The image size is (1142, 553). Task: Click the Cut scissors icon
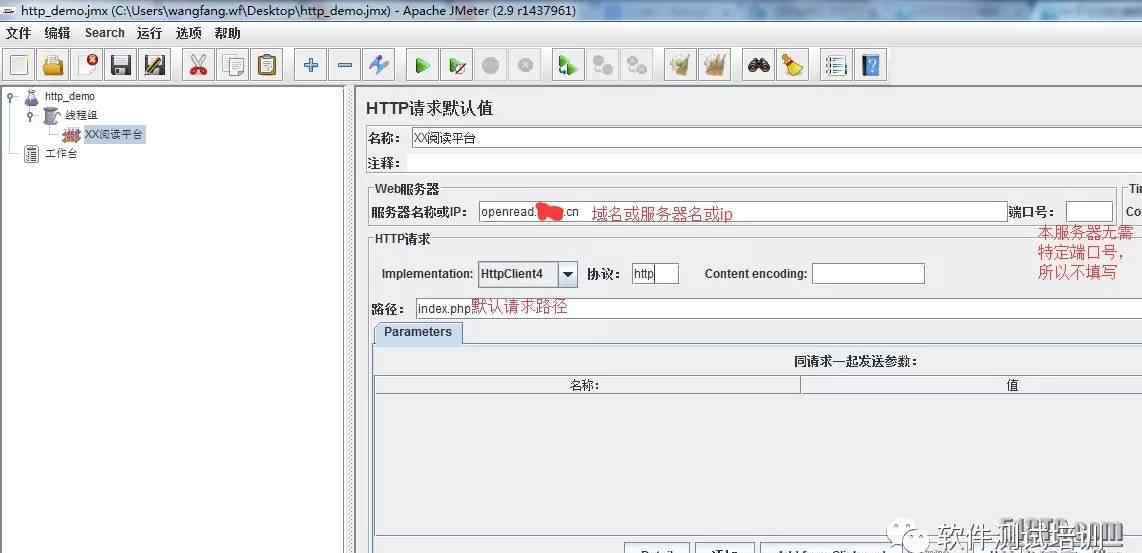198,66
